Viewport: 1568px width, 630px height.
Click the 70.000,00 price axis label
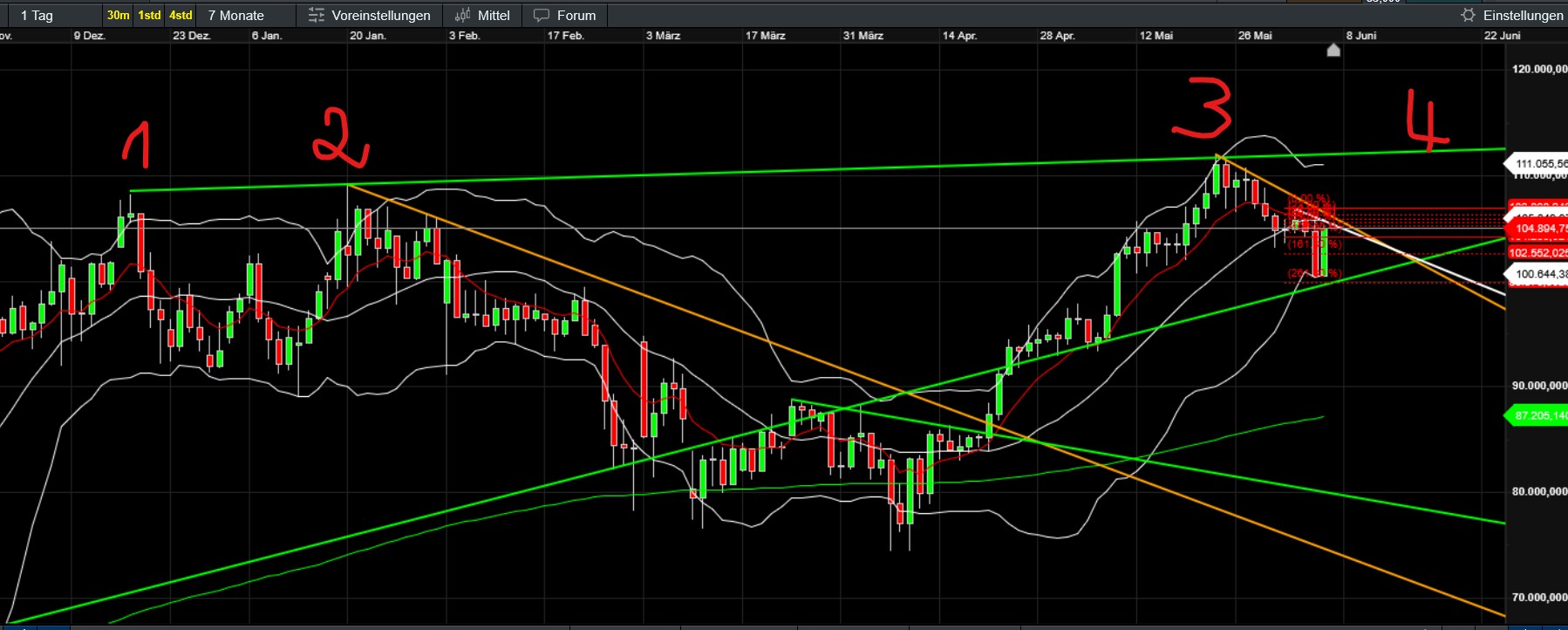pyautogui.click(x=1539, y=598)
